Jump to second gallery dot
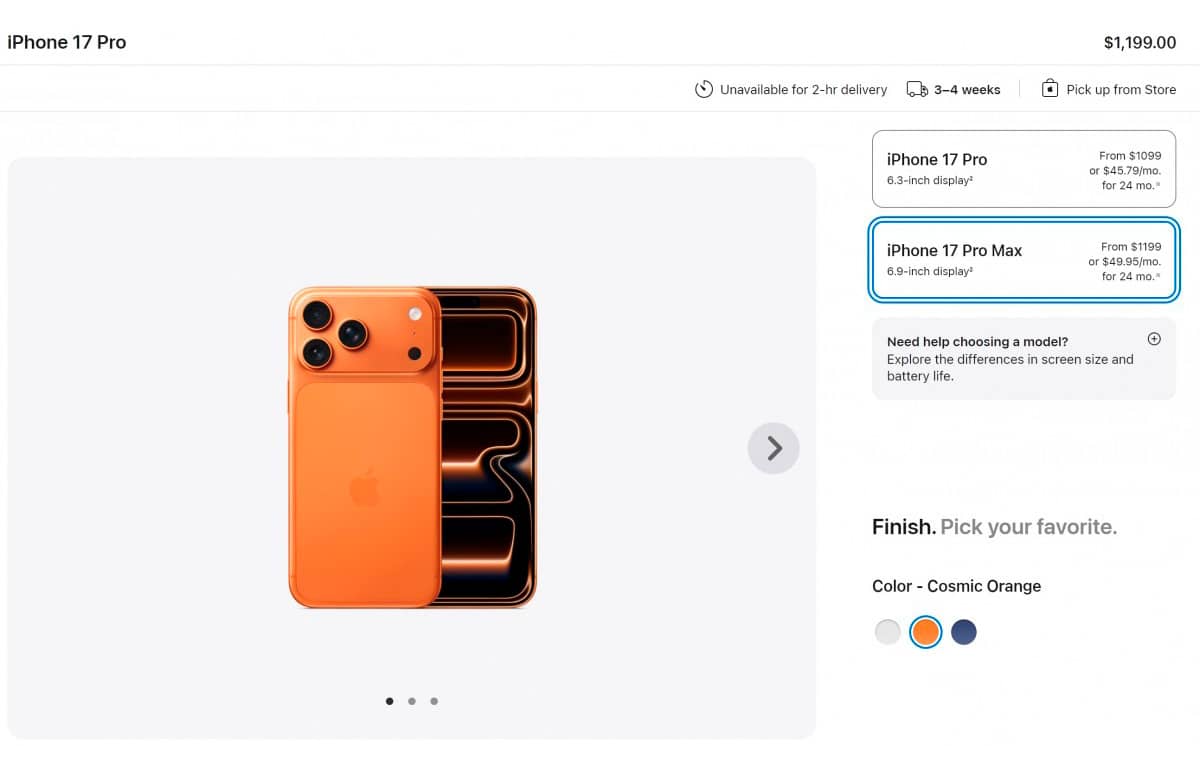This screenshot has width=1200, height=774. [412, 701]
